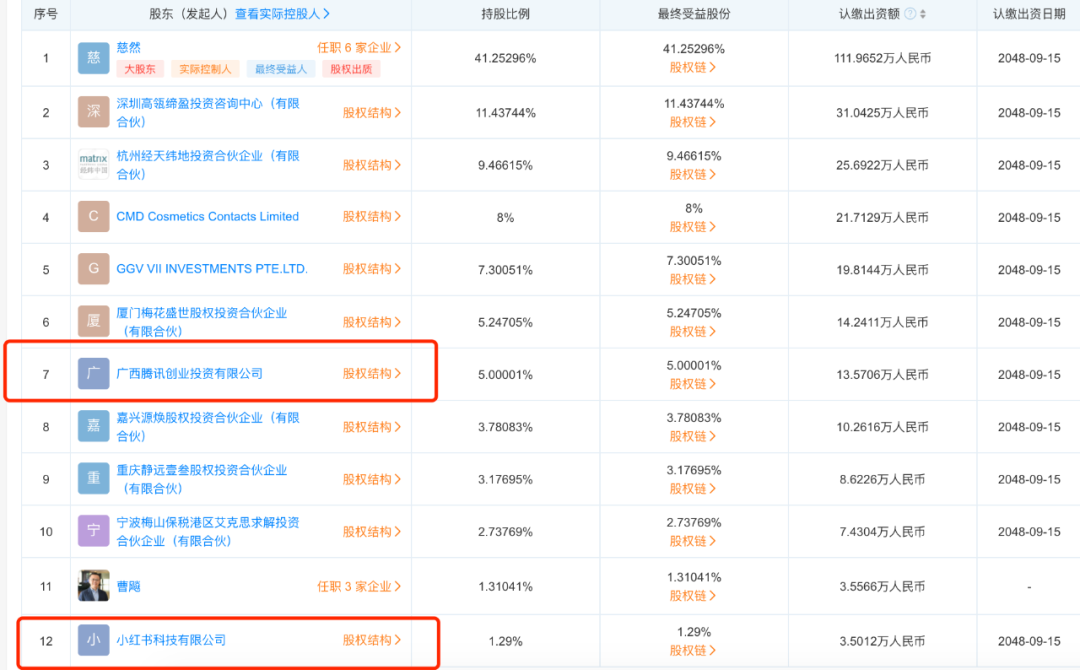The height and width of the screenshot is (670, 1080).
Task: Open 股权链 under 1.31041%
Action: pos(693,596)
